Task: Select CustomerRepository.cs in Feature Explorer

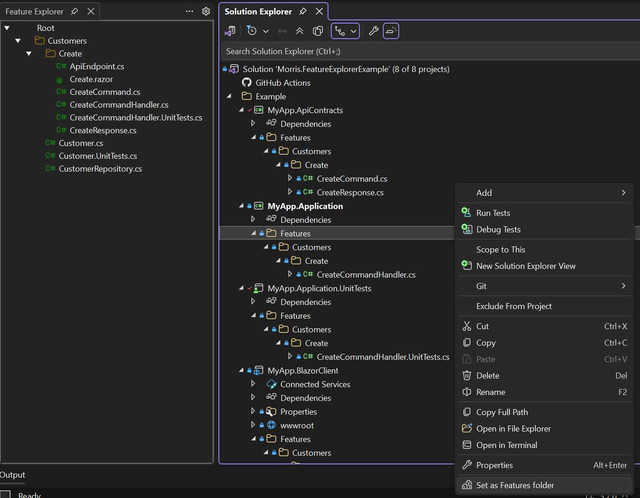Action: (x=100, y=169)
